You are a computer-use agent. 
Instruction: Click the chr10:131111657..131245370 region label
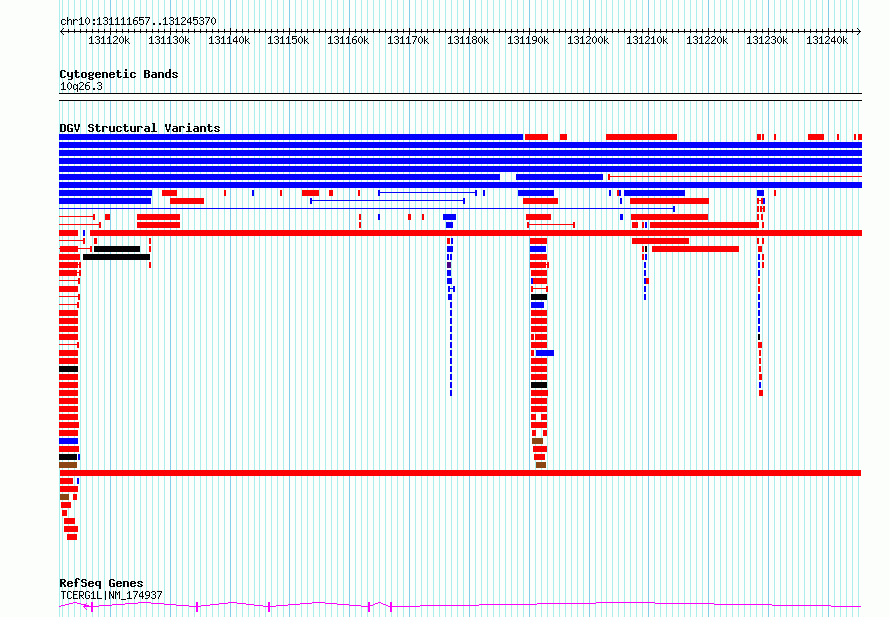[x=138, y=22]
